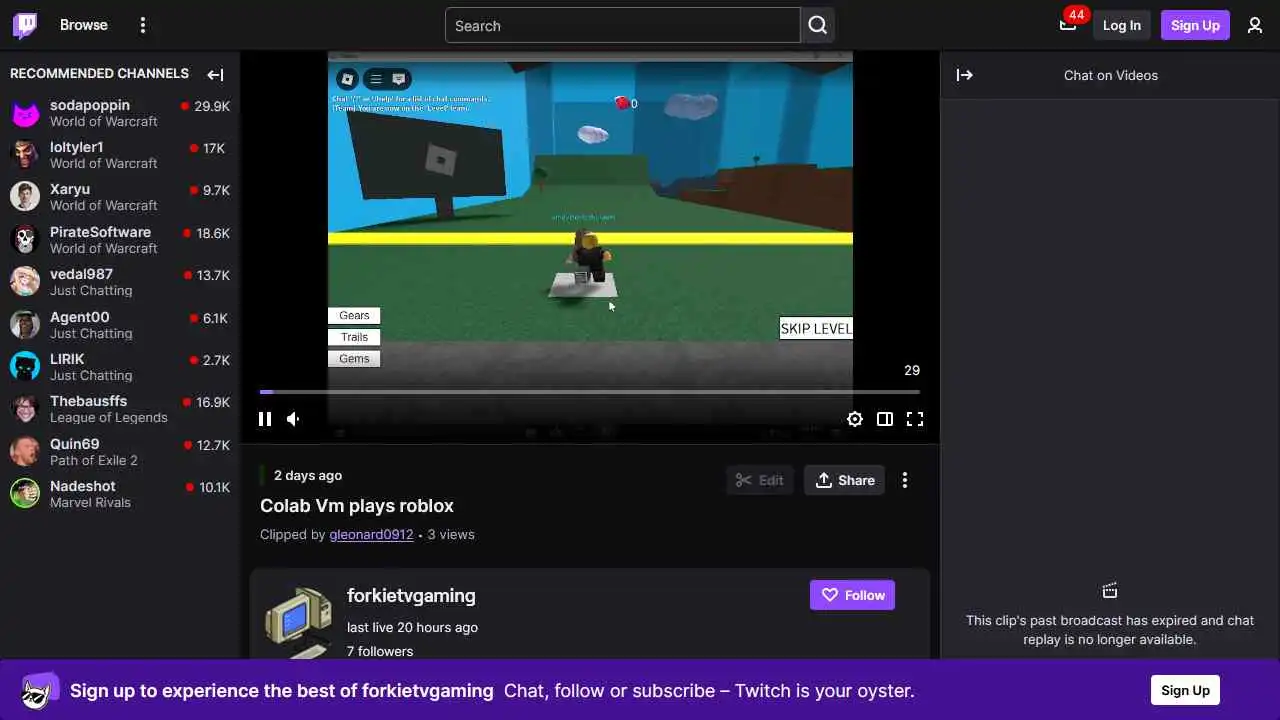The height and width of the screenshot is (720, 1280).
Task: Enter fullscreen mode
Action: click(x=915, y=419)
